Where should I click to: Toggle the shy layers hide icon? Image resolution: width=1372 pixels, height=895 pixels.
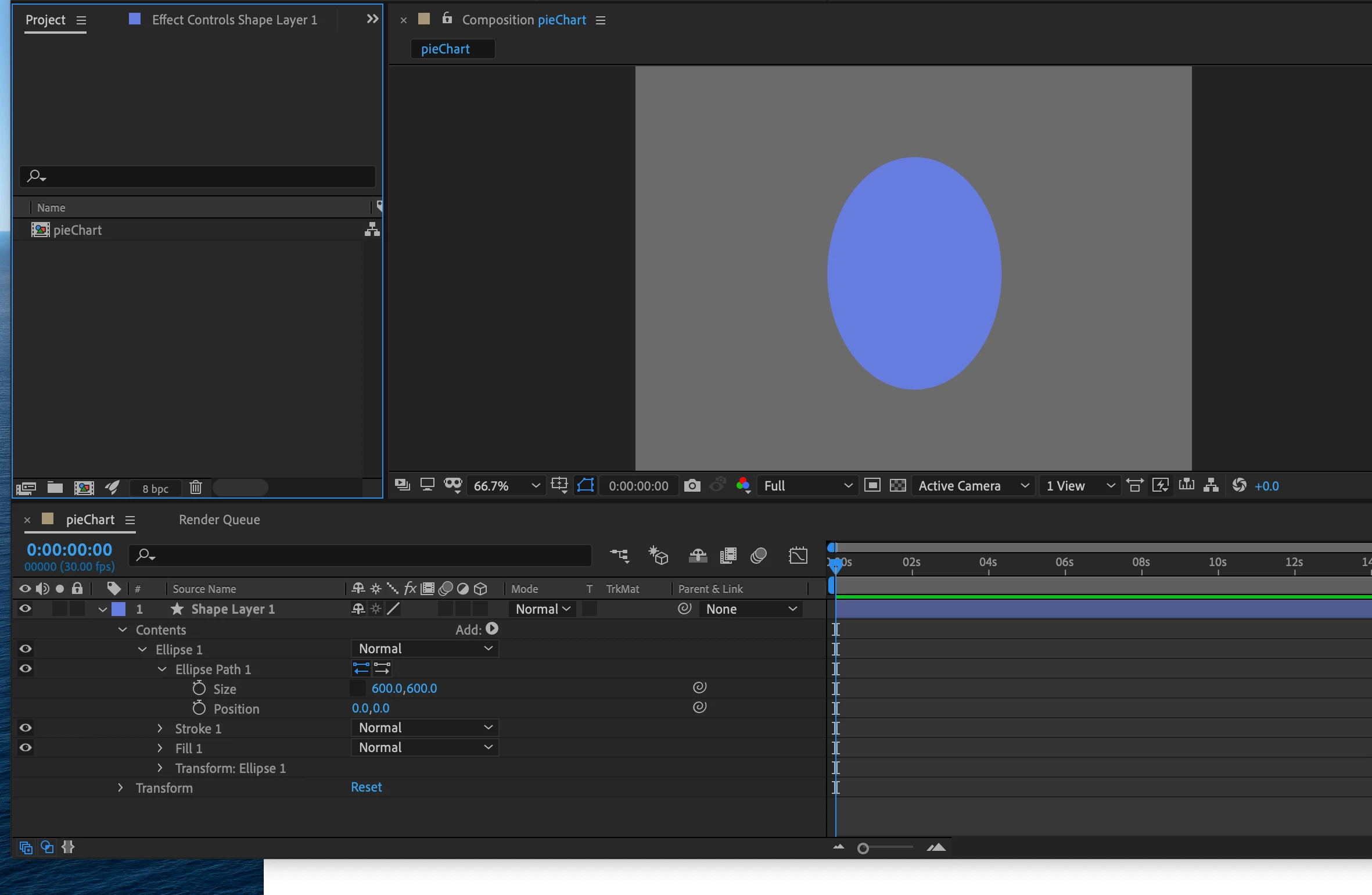[698, 556]
